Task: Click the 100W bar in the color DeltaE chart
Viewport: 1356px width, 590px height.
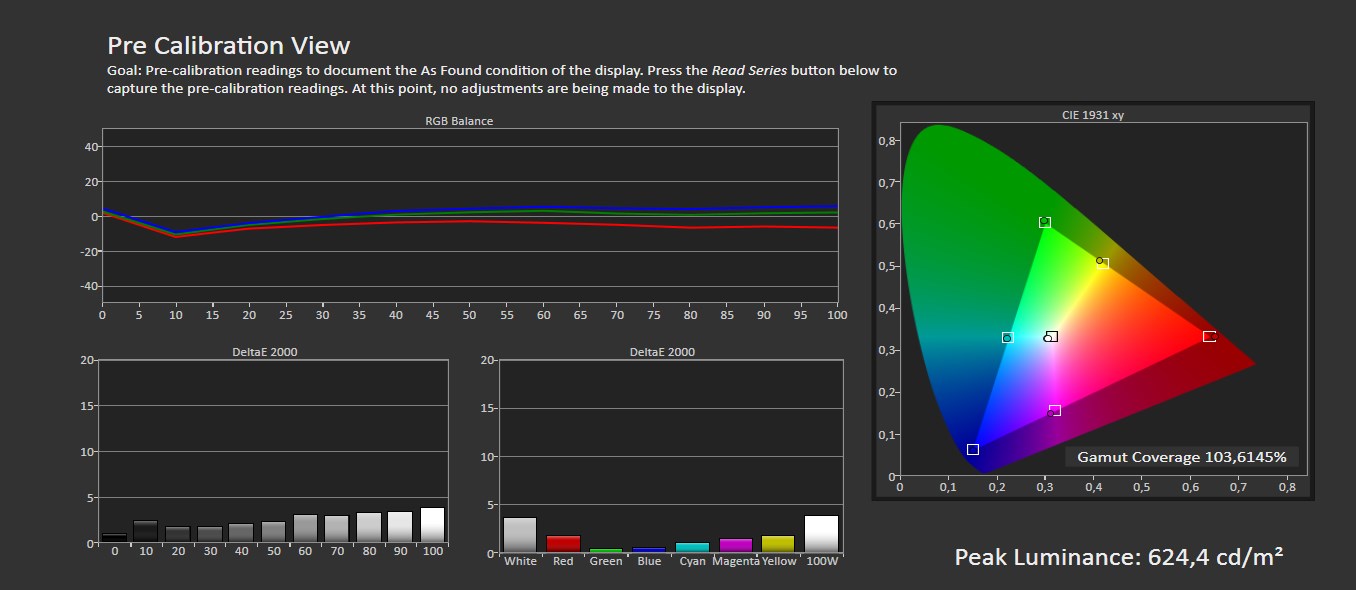Action: click(x=821, y=534)
